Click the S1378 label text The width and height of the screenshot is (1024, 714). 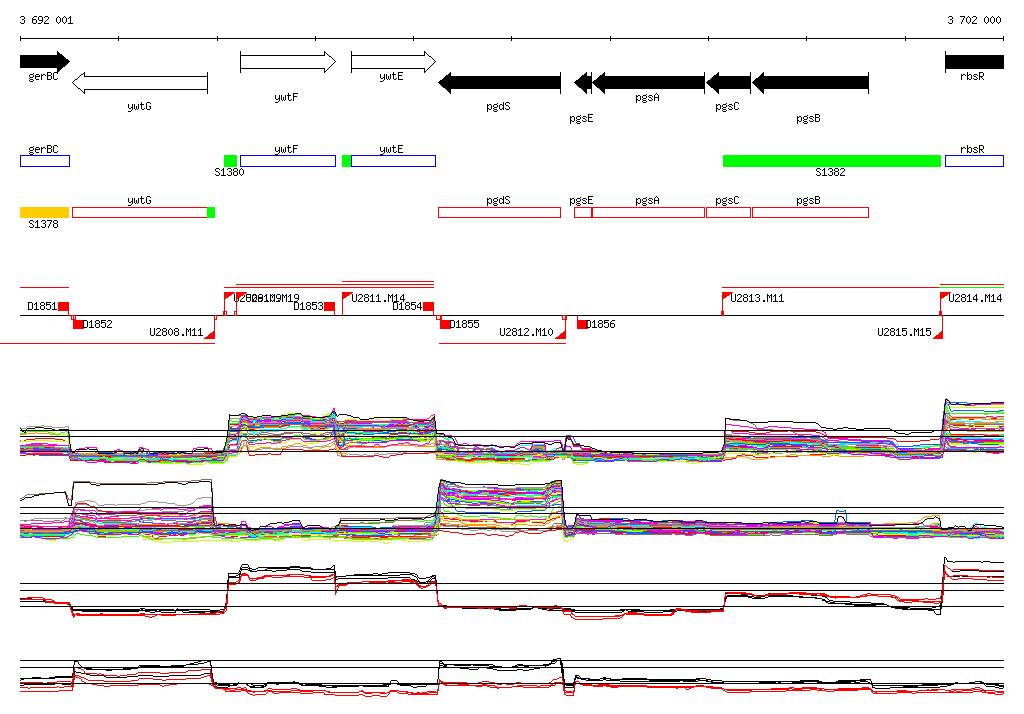pos(43,224)
